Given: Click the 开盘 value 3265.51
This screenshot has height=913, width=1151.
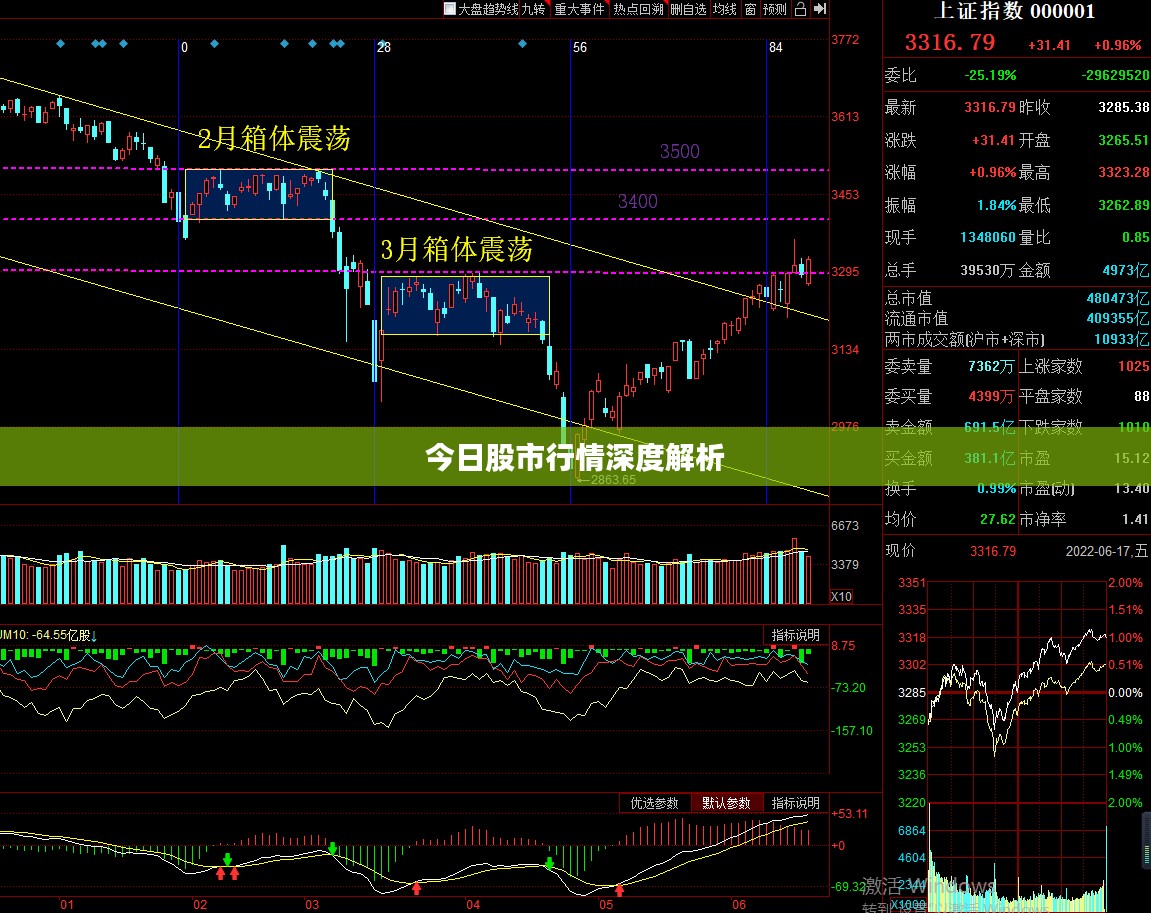Looking at the screenshot, I should click(1124, 140).
